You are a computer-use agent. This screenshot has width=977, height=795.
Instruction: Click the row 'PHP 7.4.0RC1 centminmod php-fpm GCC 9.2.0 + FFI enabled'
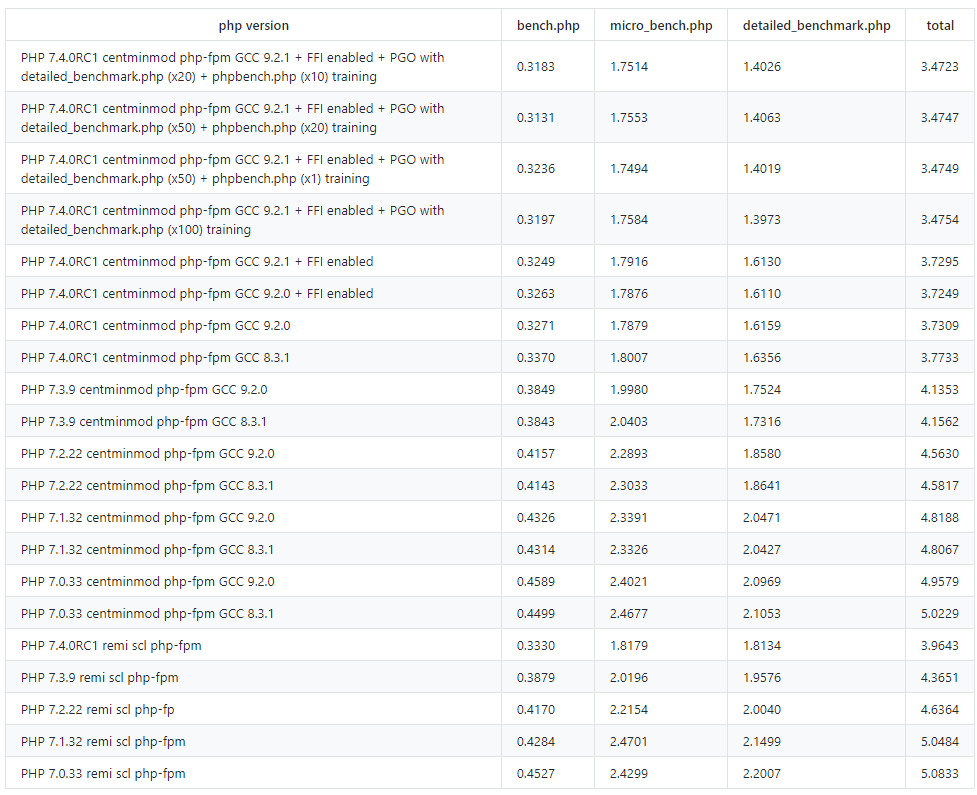click(489, 293)
